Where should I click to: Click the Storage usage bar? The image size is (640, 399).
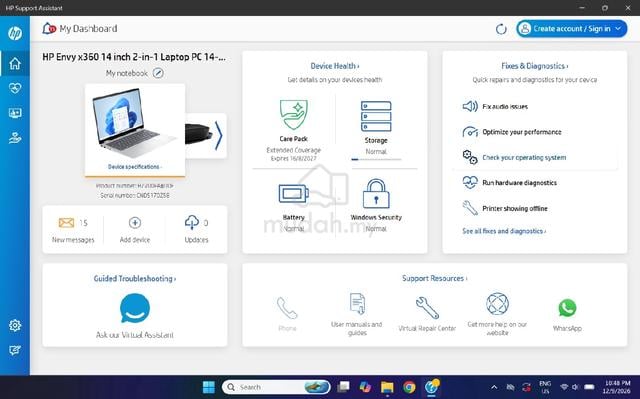pyautogui.click(x=376, y=160)
